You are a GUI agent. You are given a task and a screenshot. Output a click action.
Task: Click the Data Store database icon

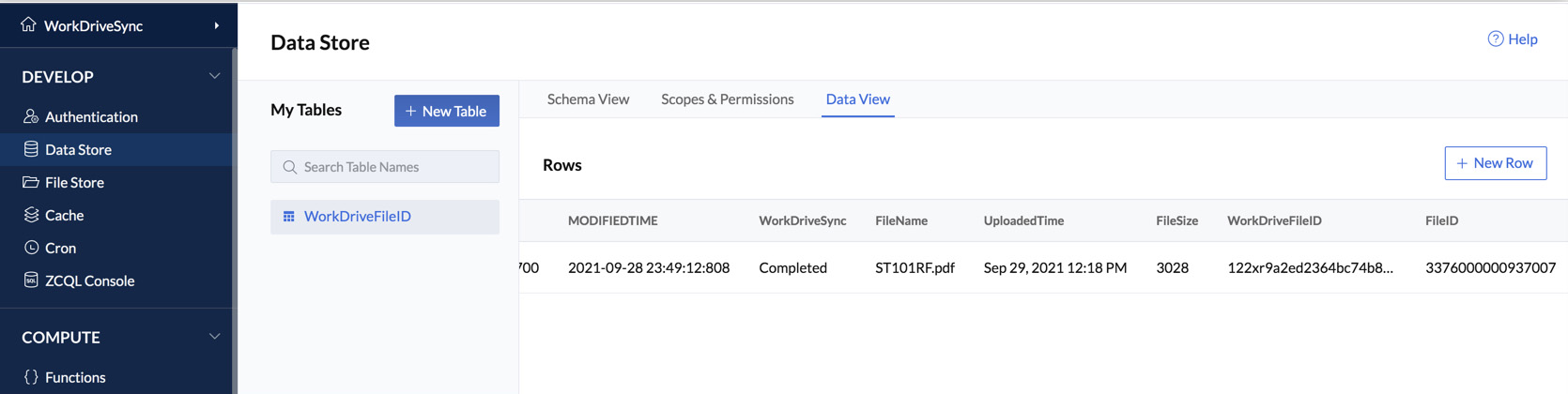31,149
